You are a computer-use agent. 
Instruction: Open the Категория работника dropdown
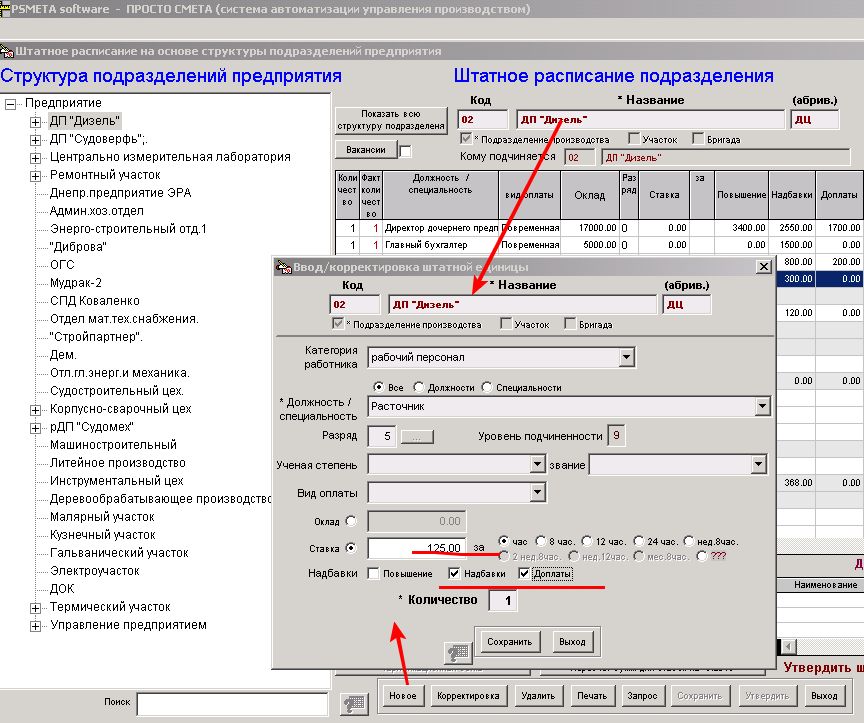626,356
